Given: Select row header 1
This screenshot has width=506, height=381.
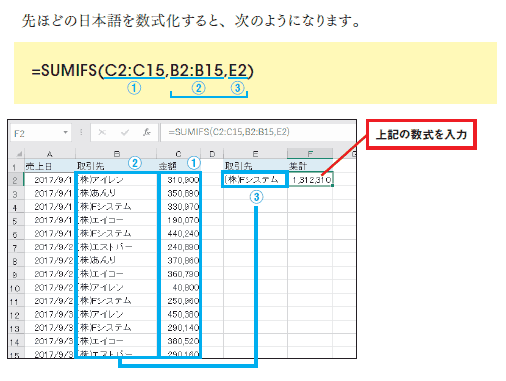Looking at the screenshot, I should click(x=15, y=166).
